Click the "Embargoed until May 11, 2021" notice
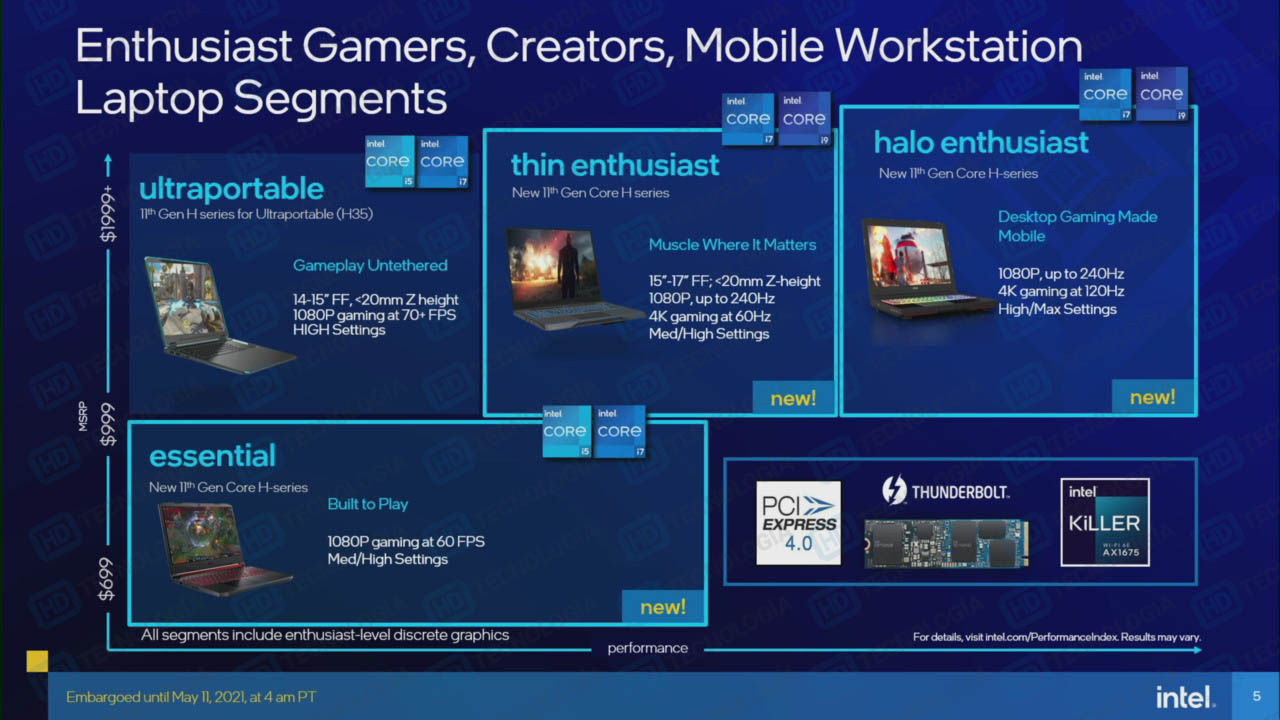 point(191,697)
